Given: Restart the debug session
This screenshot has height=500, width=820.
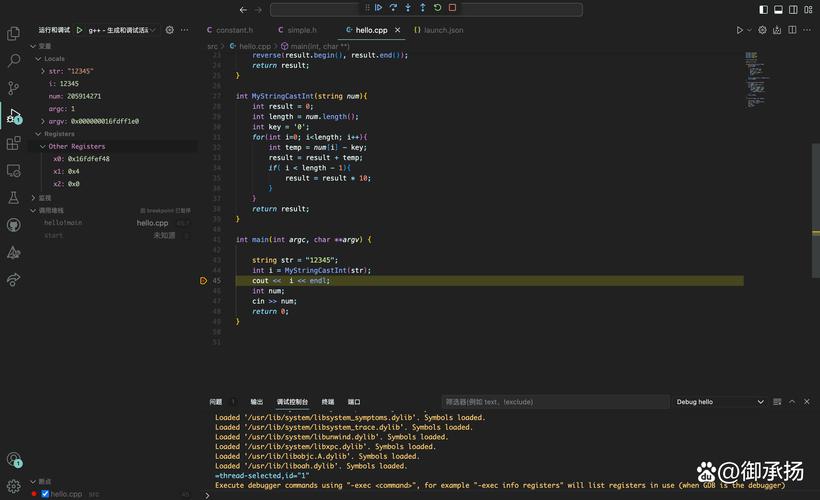Looking at the screenshot, I should (437, 8).
